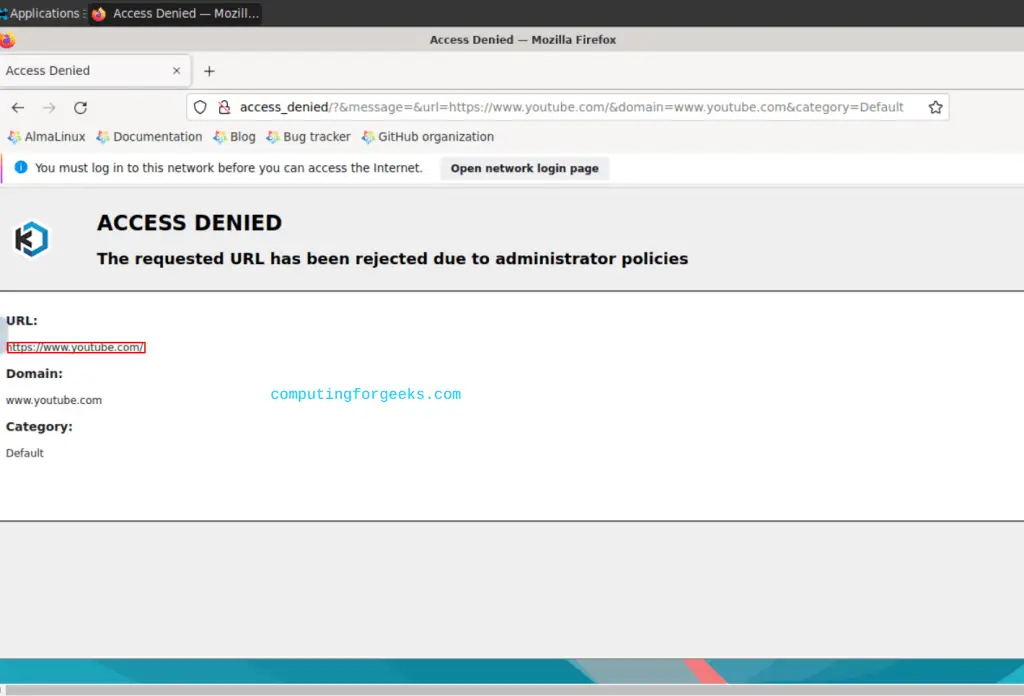
Task: Reload the Access Denied page
Action: 80,108
